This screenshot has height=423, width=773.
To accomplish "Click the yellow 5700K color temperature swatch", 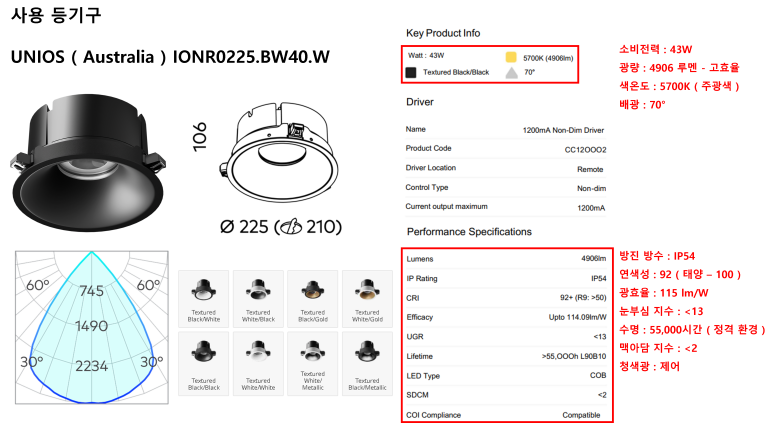I will click(x=511, y=57).
